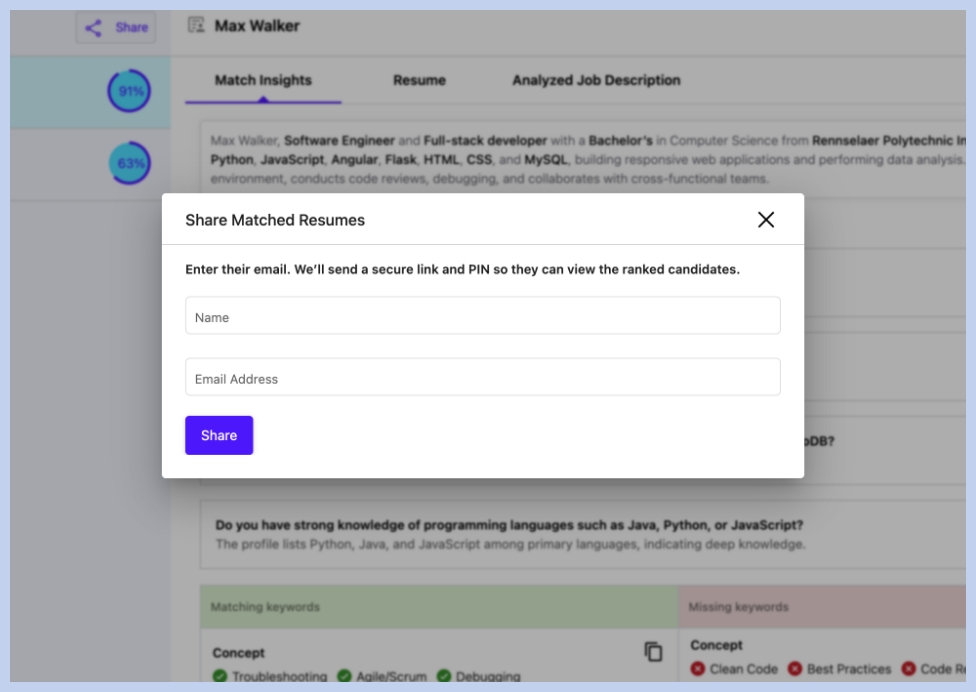Open the Resume tab
The width and height of the screenshot is (976, 692).
pos(419,80)
